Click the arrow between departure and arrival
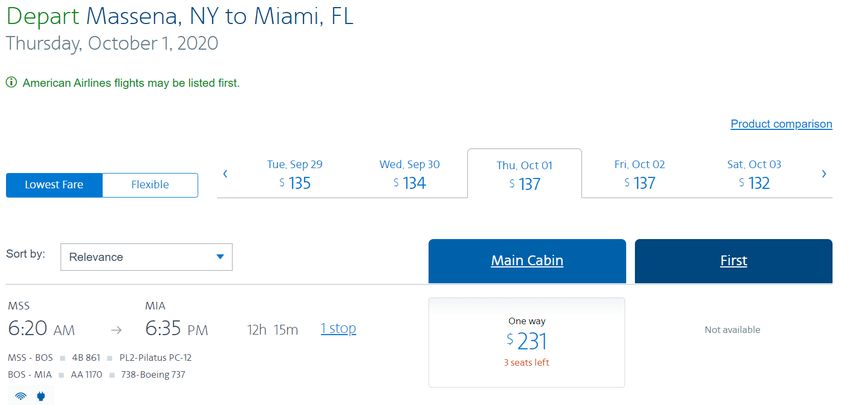The image size is (850, 405). point(116,330)
